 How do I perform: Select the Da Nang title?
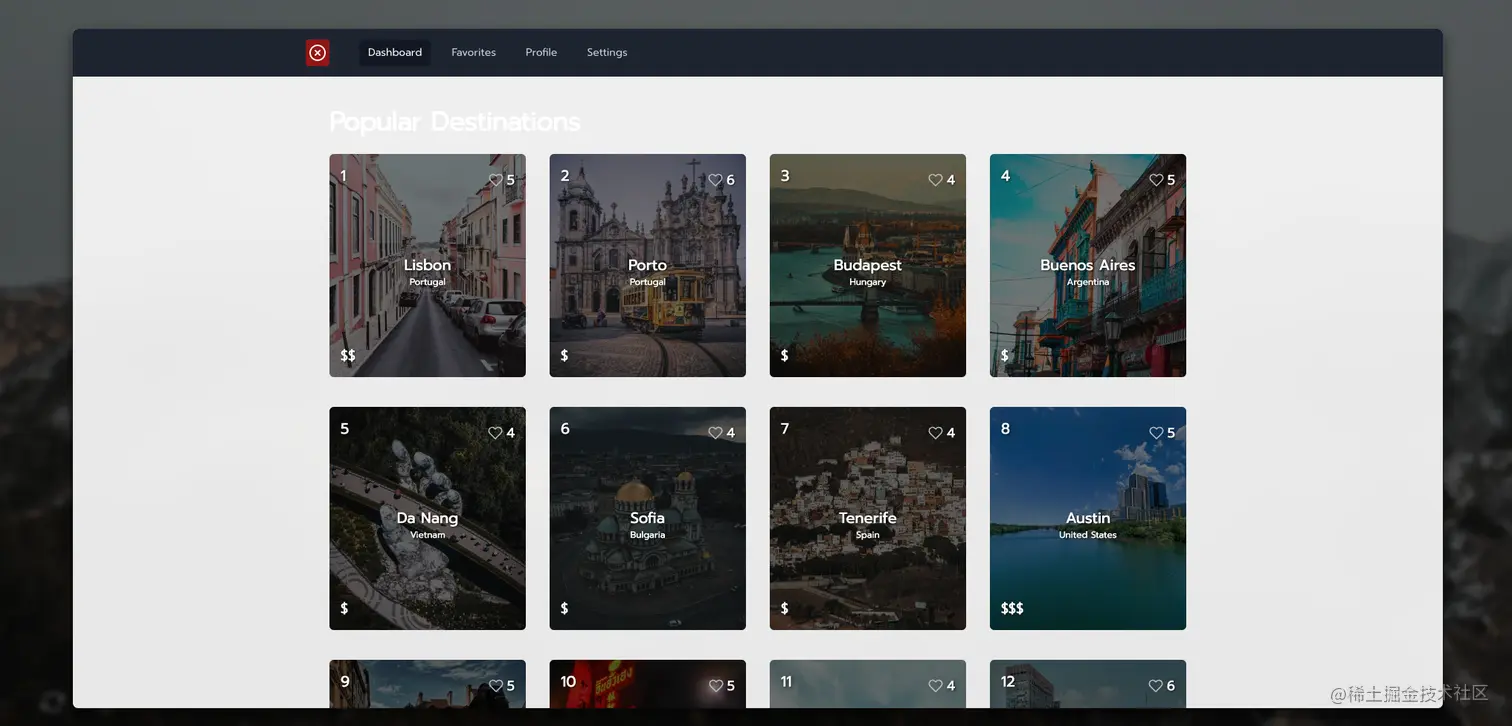[427, 518]
